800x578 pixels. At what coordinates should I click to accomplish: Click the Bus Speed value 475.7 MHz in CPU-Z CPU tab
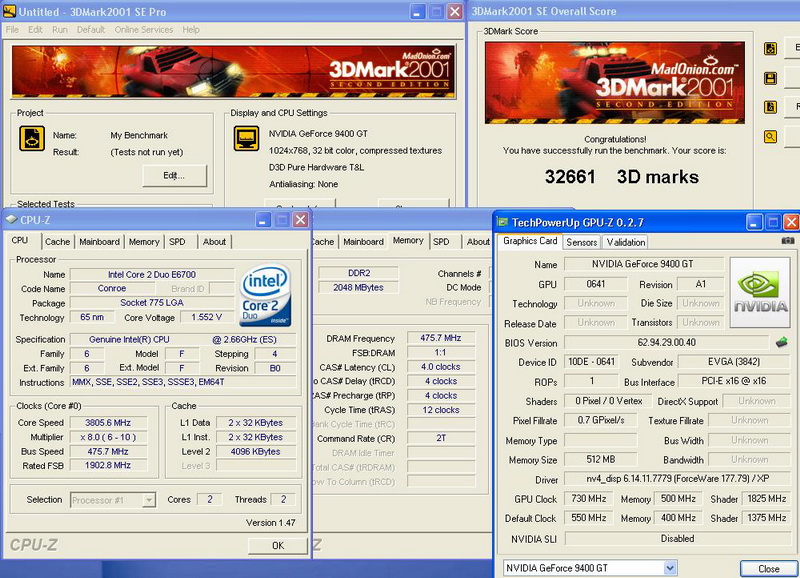point(108,451)
